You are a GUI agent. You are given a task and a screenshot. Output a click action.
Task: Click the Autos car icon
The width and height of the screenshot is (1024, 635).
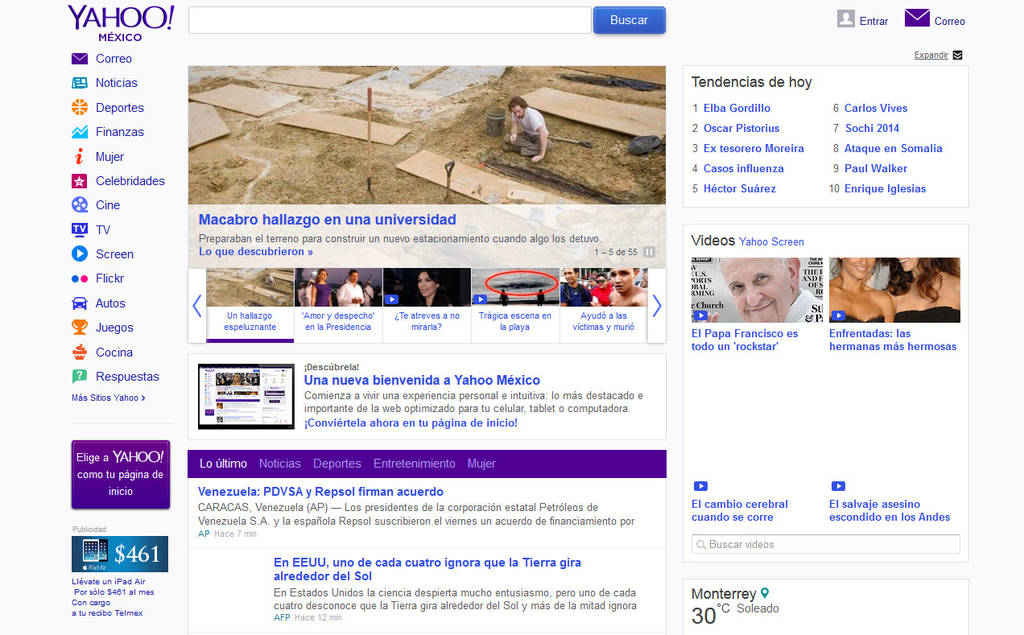[x=79, y=303]
